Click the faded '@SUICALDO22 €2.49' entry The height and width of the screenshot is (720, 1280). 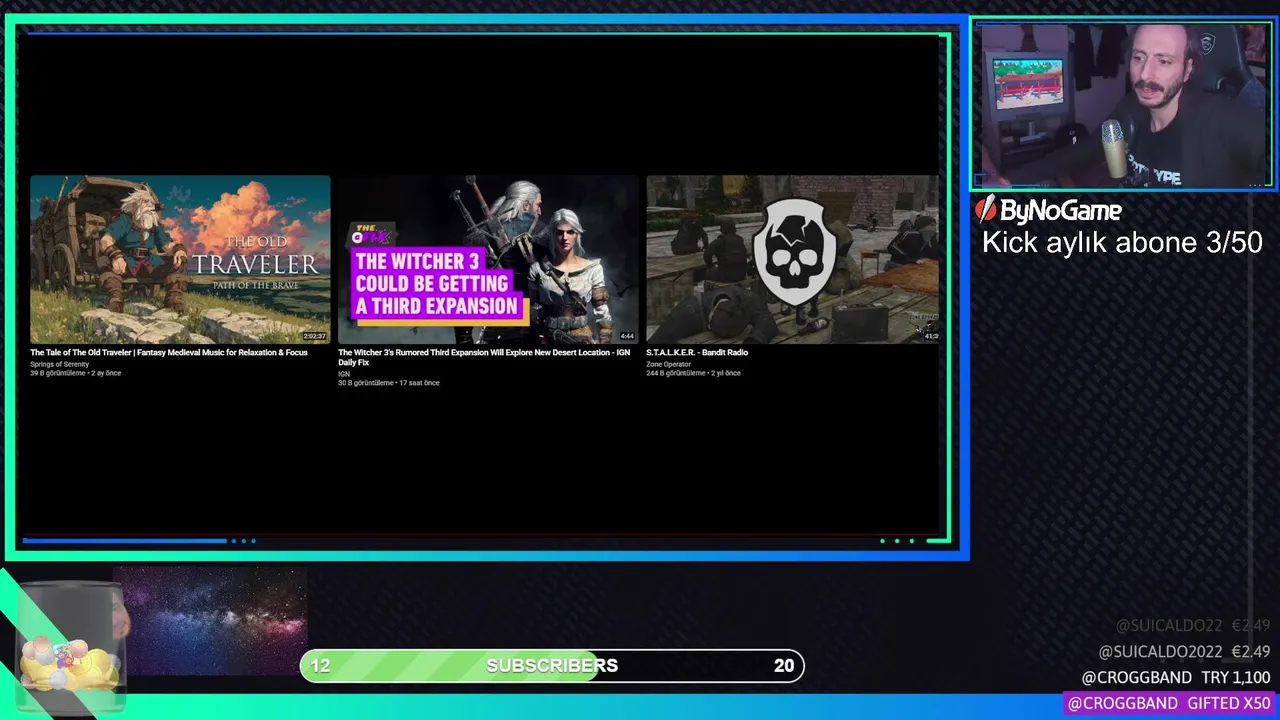pos(1193,625)
